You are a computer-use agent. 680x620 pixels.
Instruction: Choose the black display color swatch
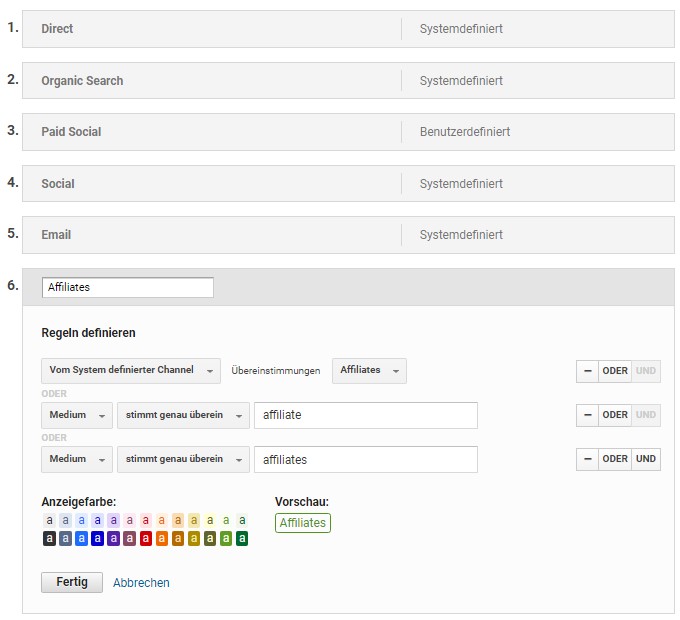(49, 538)
